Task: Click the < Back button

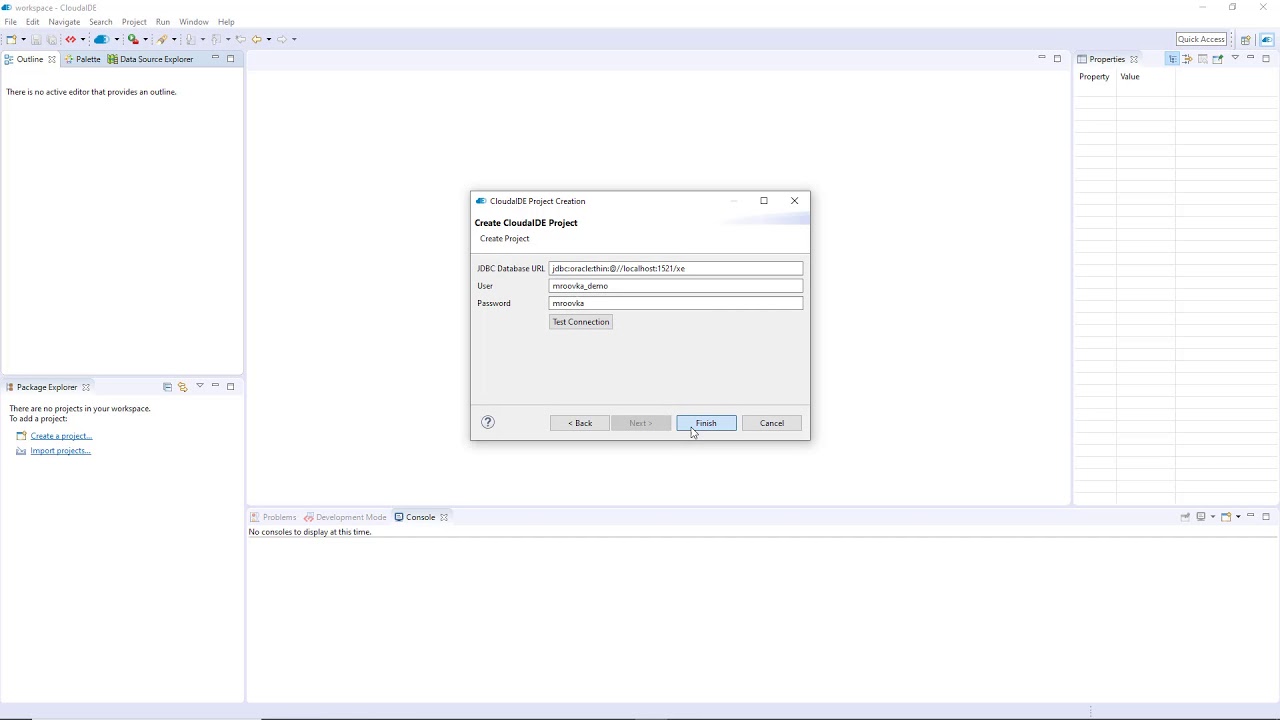Action: click(x=580, y=423)
